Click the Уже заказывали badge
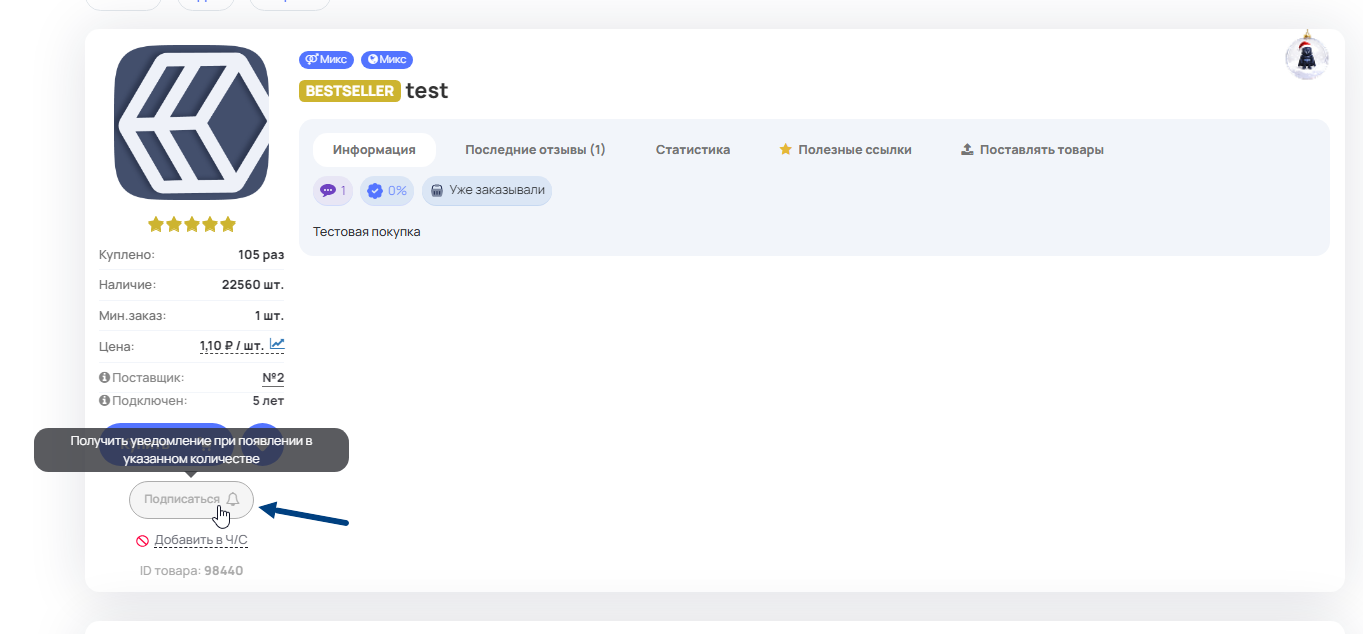Screen dimensions: 1363x634 [x=487, y=191]
